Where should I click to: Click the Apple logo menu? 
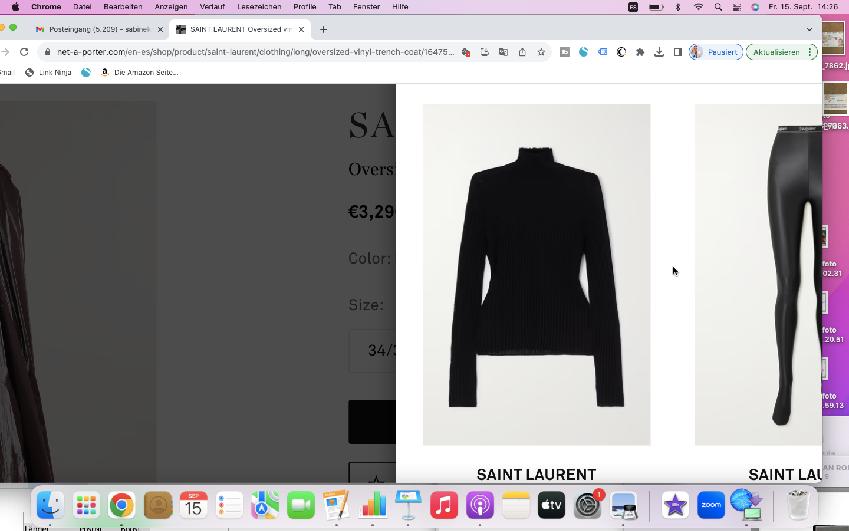[15, 6]
